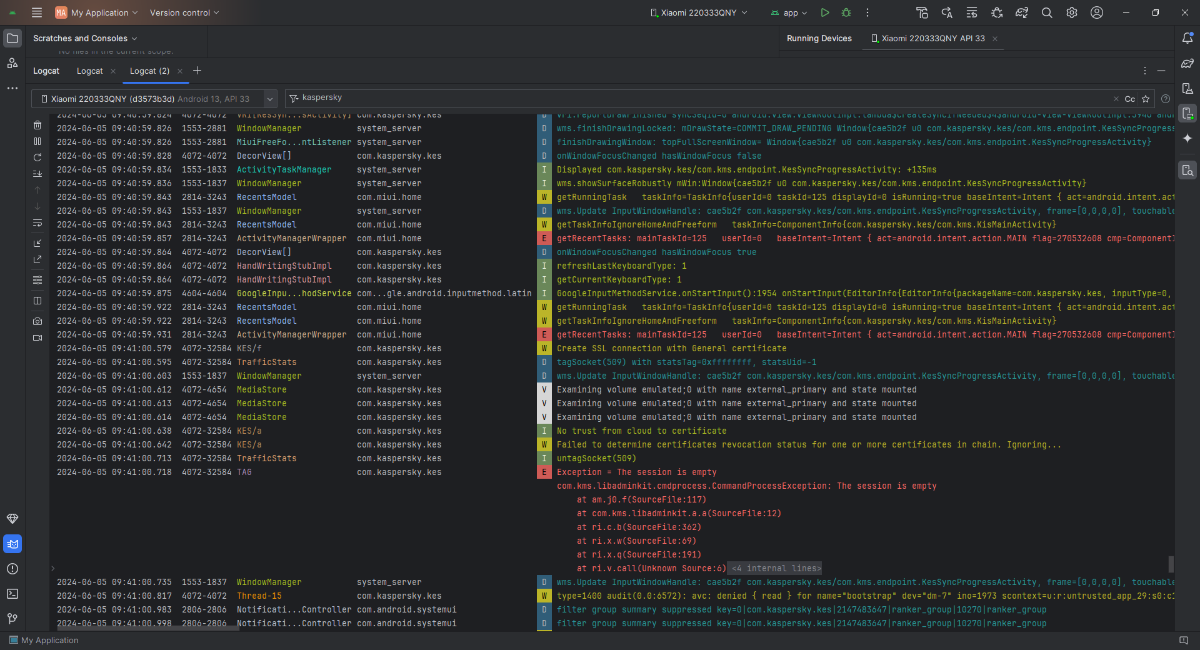Screen dimensions: 1200x650
Task: Expand the 4 internal lines fold
Action: click(776, 568)
